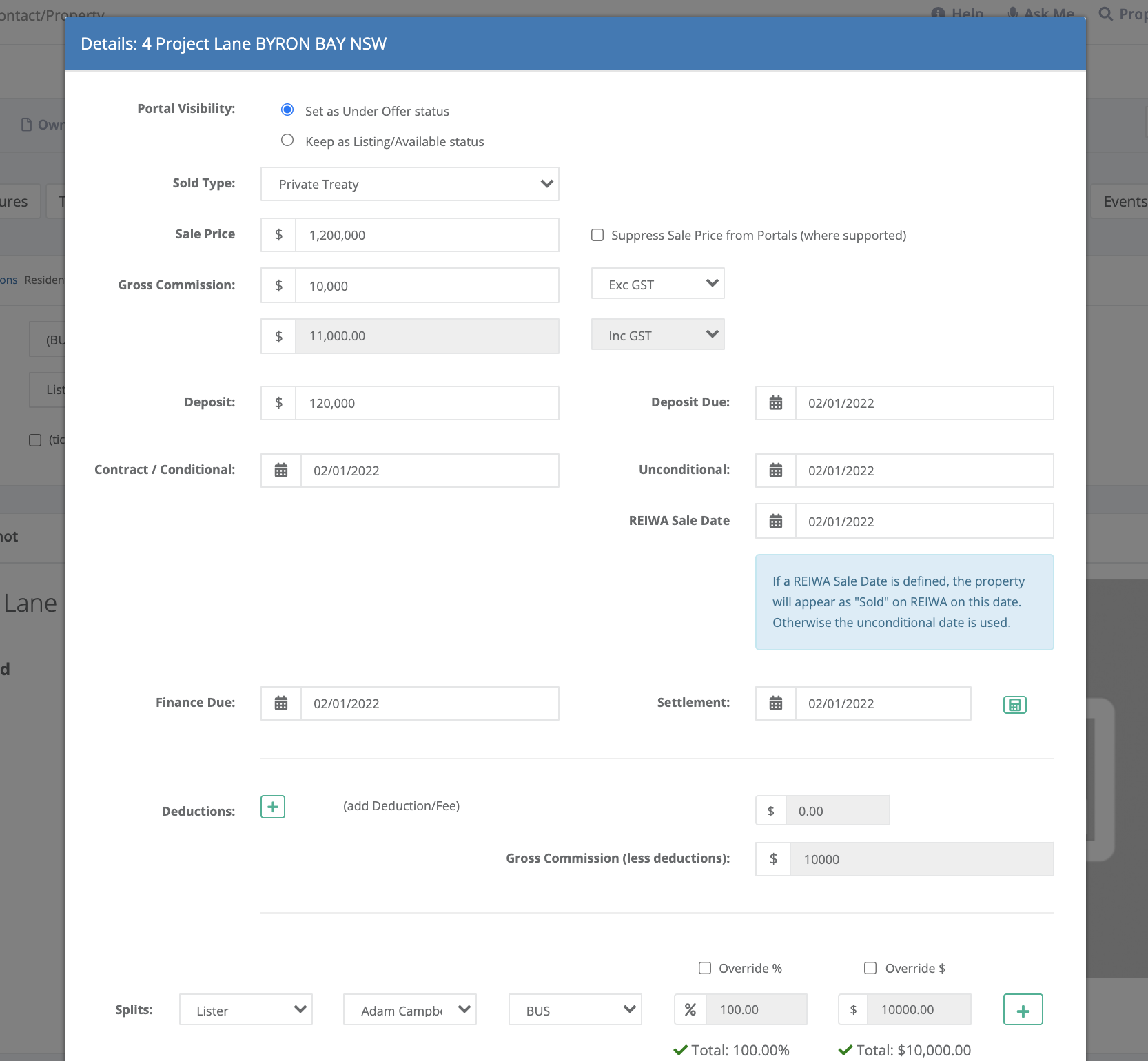
Task: Click the REIWA Sale Date field
Action: [x=925, y=522]
